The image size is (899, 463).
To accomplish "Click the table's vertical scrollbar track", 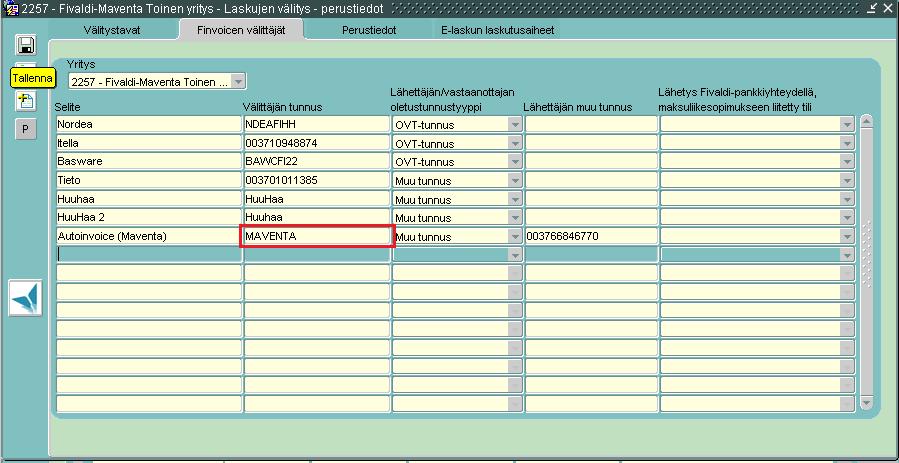I will pos(866,262).
